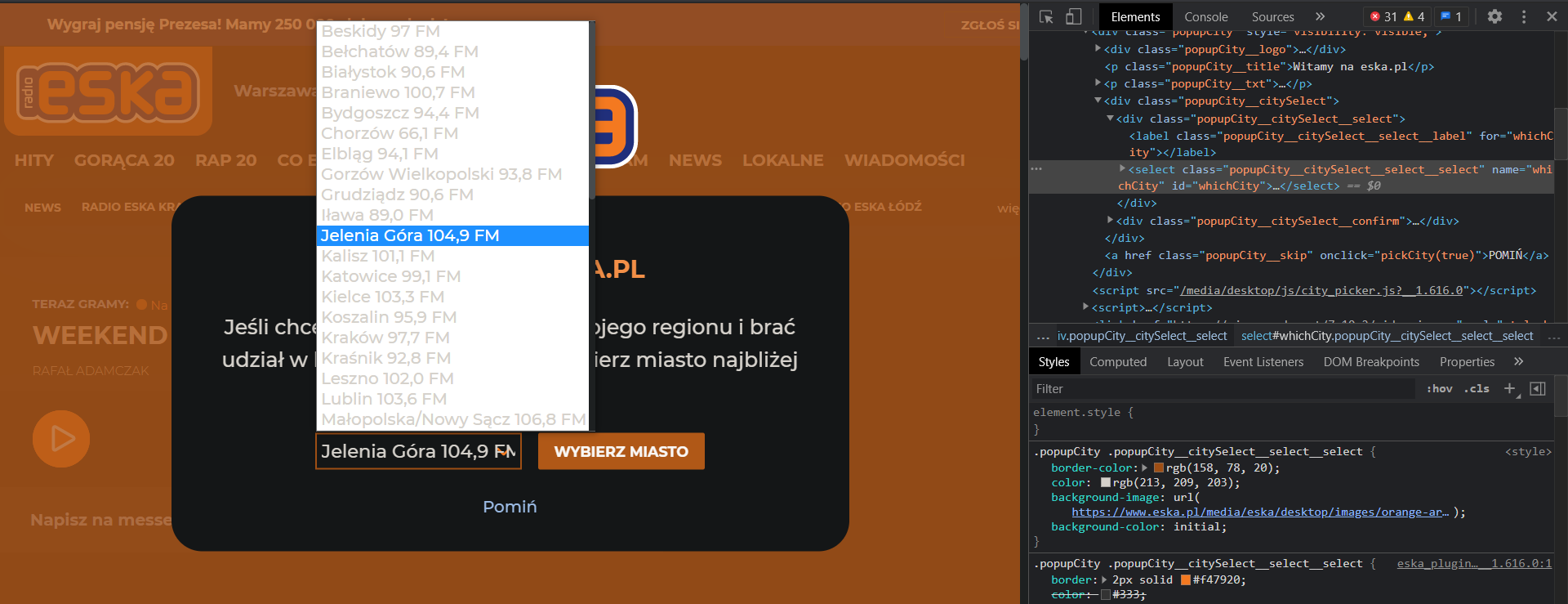Toggle the .cls class editor button
The image size is (1568, 604).
[x=1477, y=389]
